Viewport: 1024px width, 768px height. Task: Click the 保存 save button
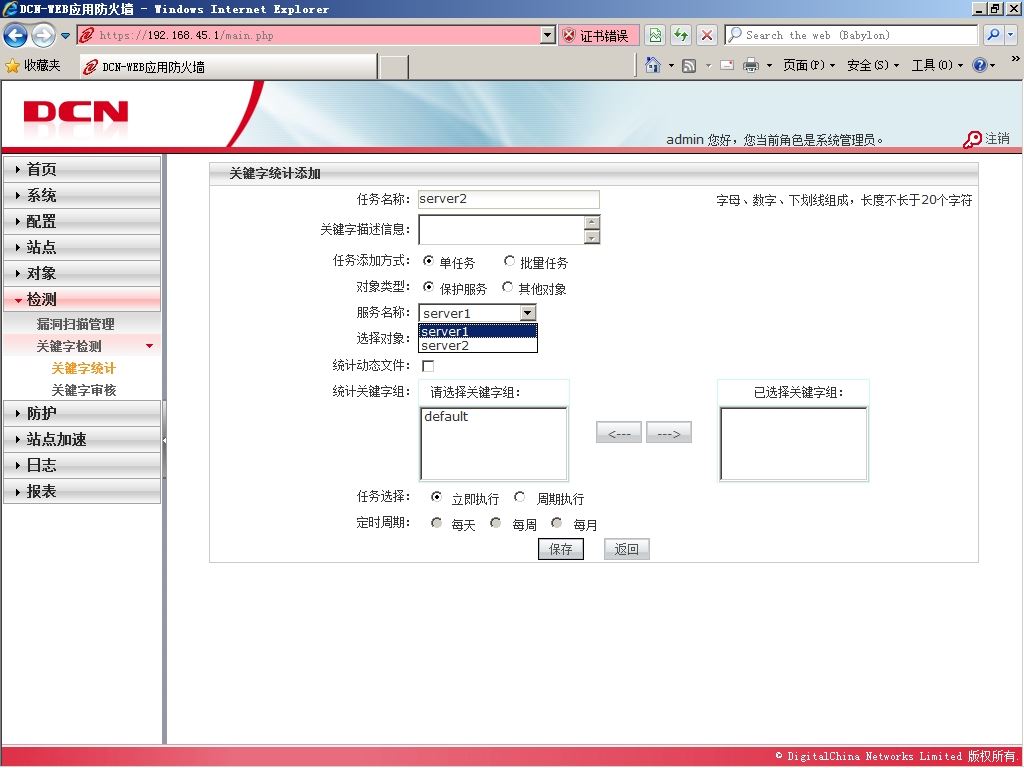point(560,549)
